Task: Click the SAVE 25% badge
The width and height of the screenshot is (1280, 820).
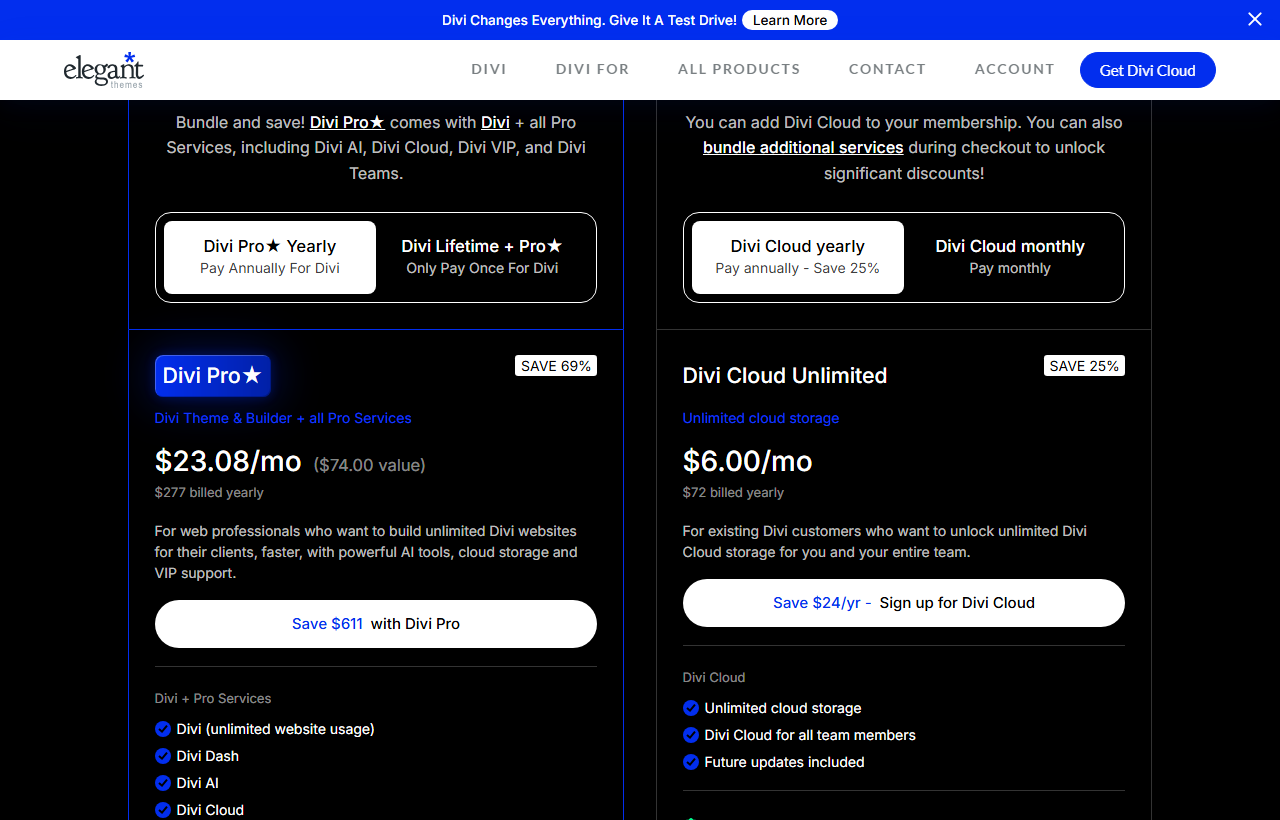Action: point(1084,366)
